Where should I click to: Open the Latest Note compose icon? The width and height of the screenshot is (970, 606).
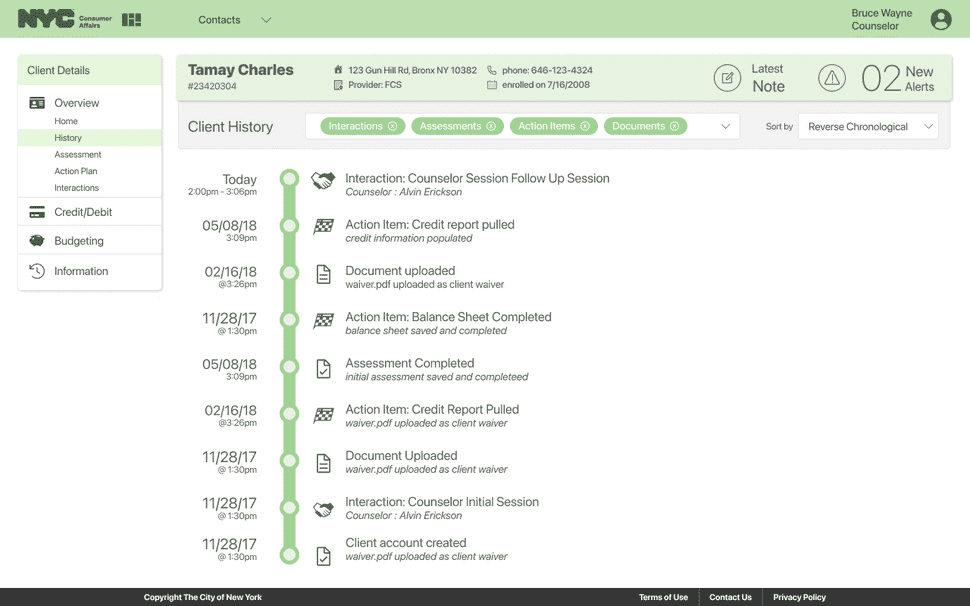click(727, 77)
